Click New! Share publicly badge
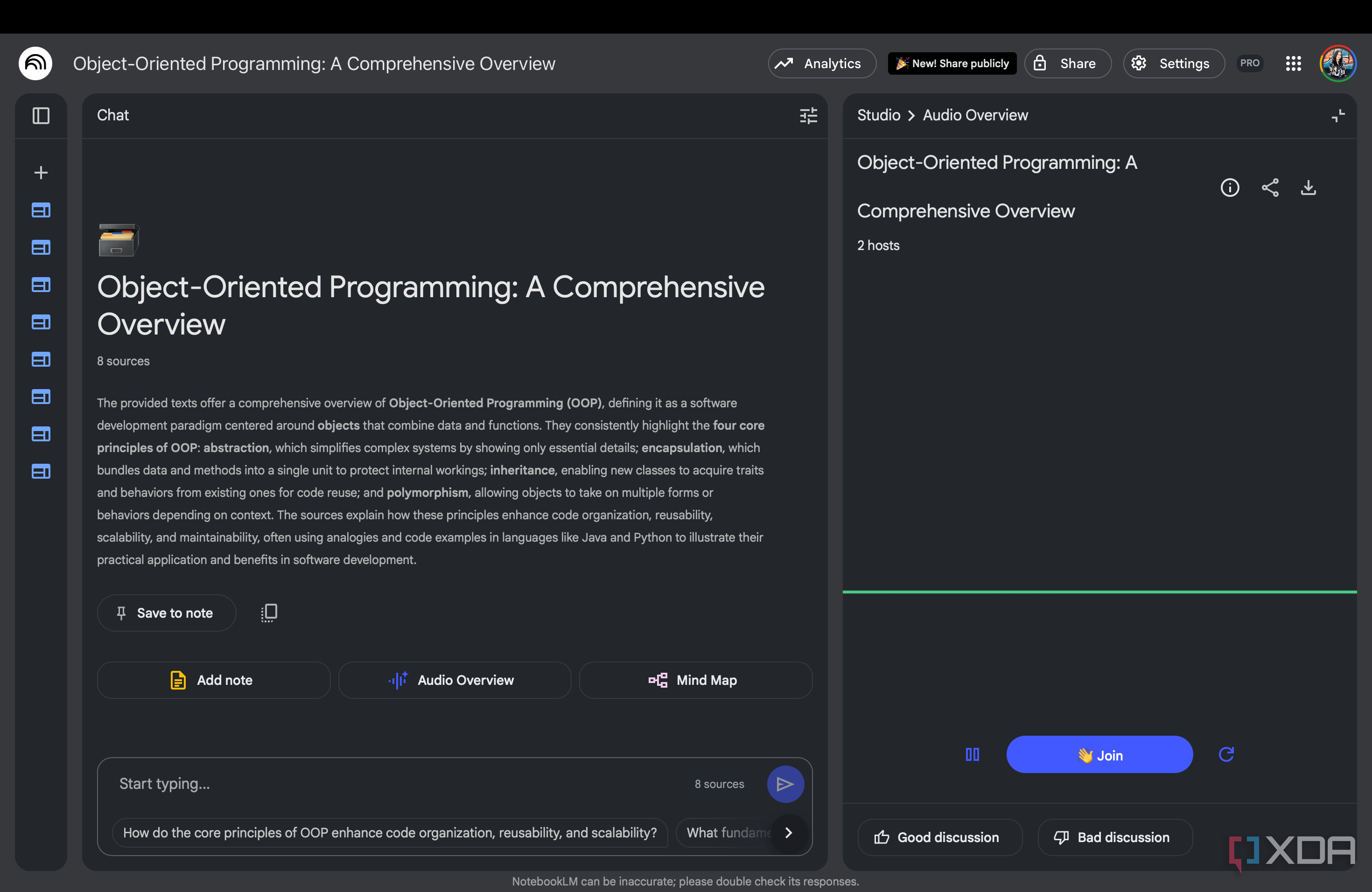This screenshot has width=1372, height=892. pyautogui.click(x=952, y=63)
